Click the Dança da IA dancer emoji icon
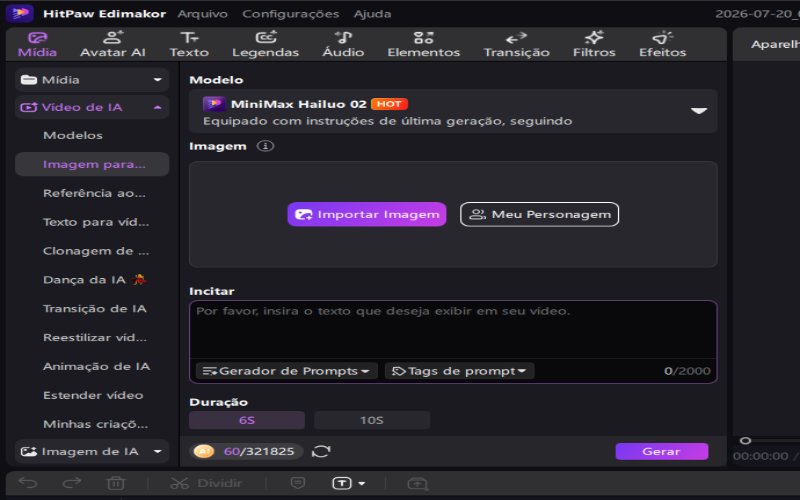 point(139,280)
